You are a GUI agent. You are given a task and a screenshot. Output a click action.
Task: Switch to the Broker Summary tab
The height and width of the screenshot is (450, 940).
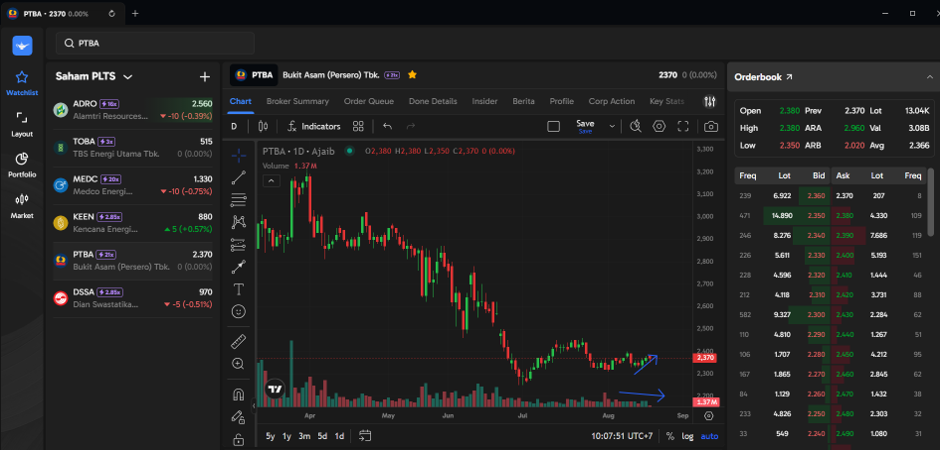297,101
